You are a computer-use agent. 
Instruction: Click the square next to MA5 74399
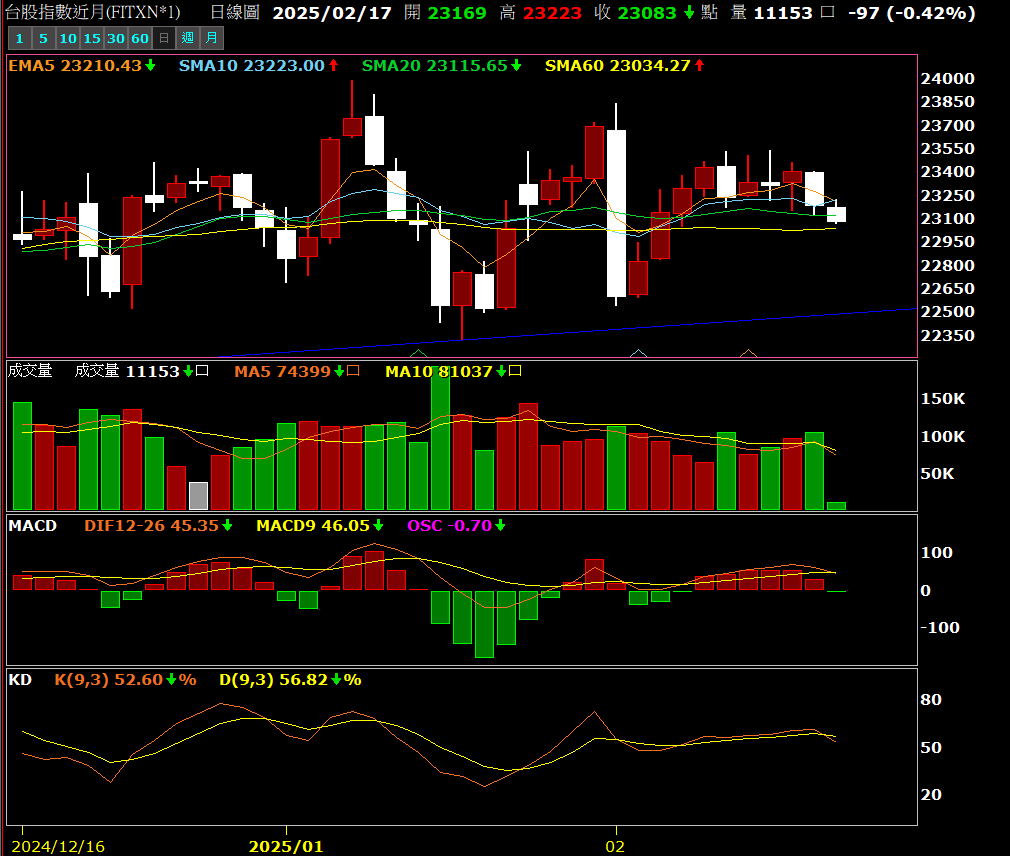tap(353, 371)
